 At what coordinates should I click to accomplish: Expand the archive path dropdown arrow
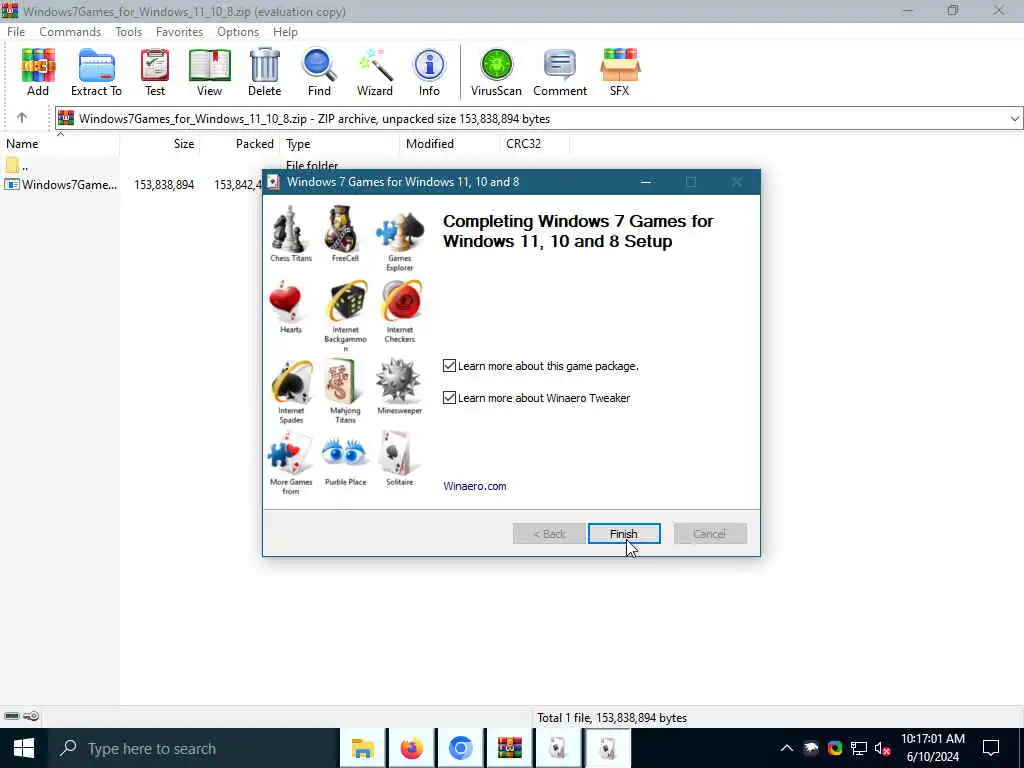(x=1014, y=119)
